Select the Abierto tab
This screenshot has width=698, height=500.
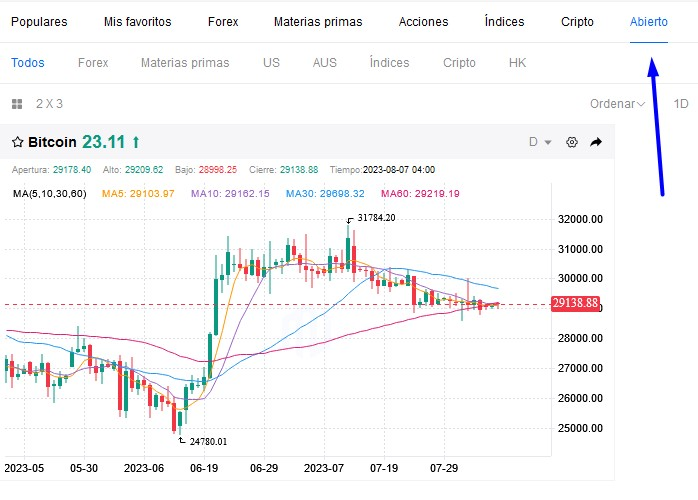coord(649,21)
